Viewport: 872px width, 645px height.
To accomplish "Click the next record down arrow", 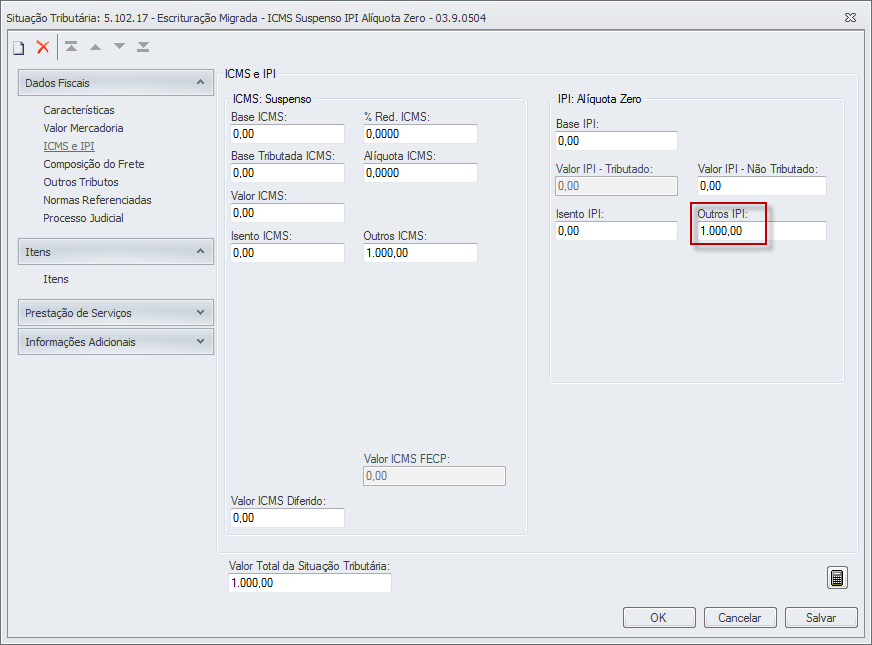I will (x=119, y=47).
